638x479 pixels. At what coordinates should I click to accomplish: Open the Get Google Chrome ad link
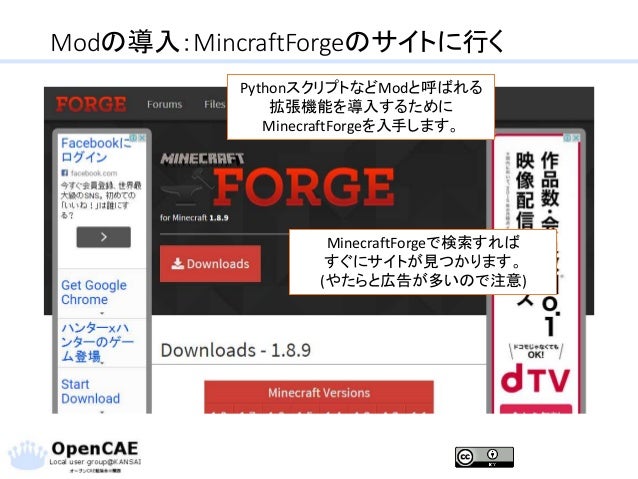[94, 292]
